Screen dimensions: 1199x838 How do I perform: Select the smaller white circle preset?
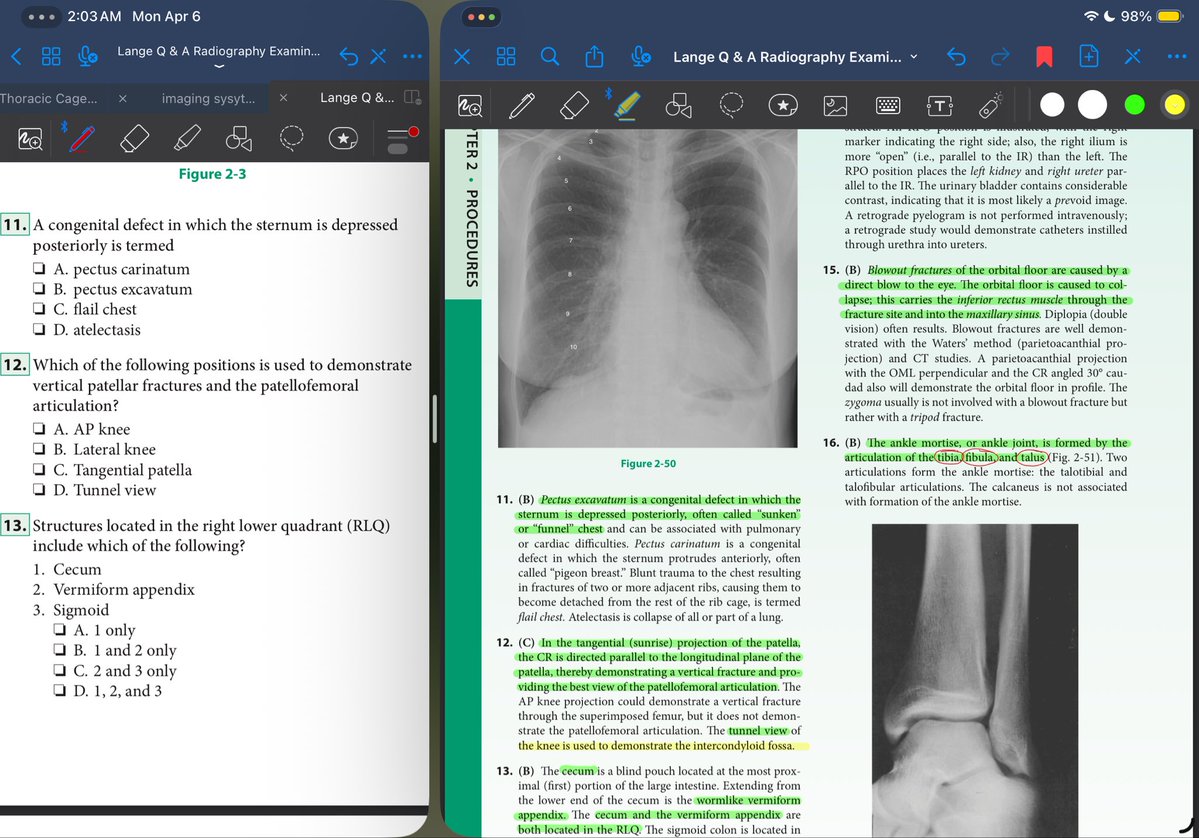(x=1052, y=105)
